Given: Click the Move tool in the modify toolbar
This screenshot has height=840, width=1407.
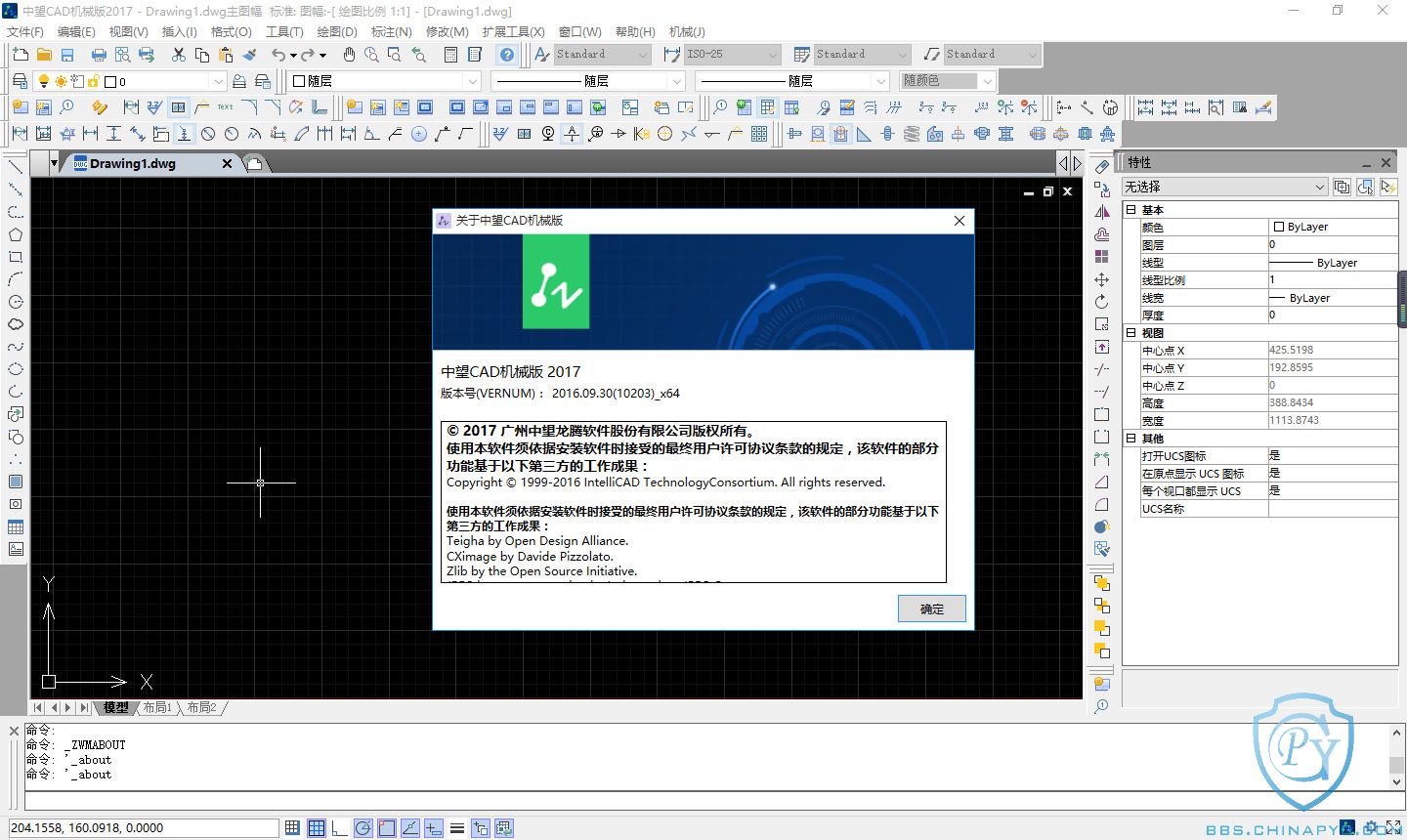Looking at the screenshot, I should coord(1102,279).
